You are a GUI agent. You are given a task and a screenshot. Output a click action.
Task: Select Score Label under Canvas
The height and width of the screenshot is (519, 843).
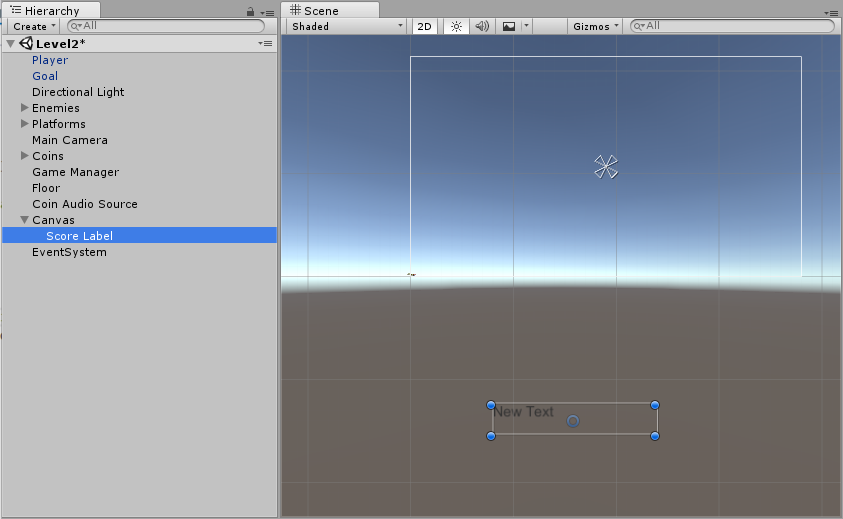pyautogui.click(x=80, y=236)
